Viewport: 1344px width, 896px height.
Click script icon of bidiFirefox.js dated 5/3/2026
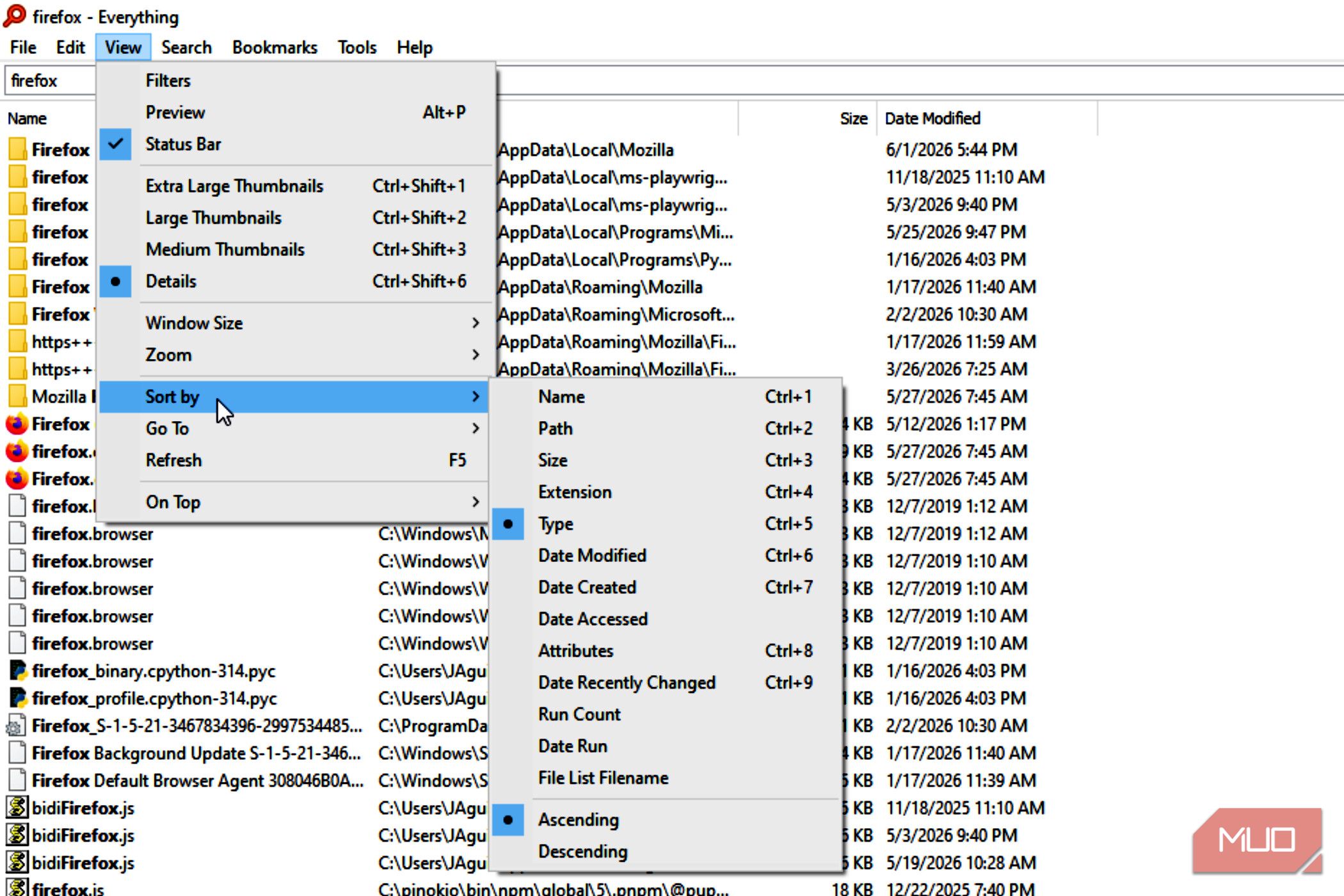pyautogui.click(x=17, y=835)
